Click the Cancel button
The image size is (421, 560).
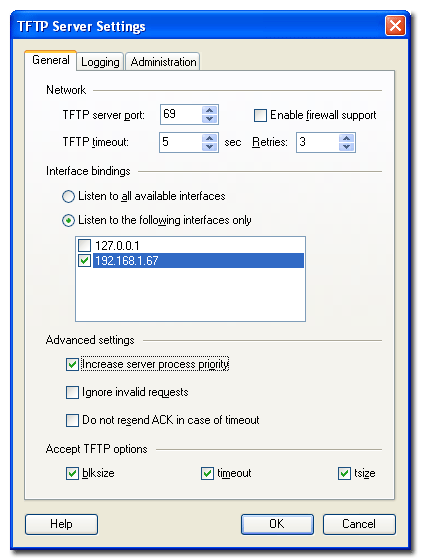tap(359, 524)
